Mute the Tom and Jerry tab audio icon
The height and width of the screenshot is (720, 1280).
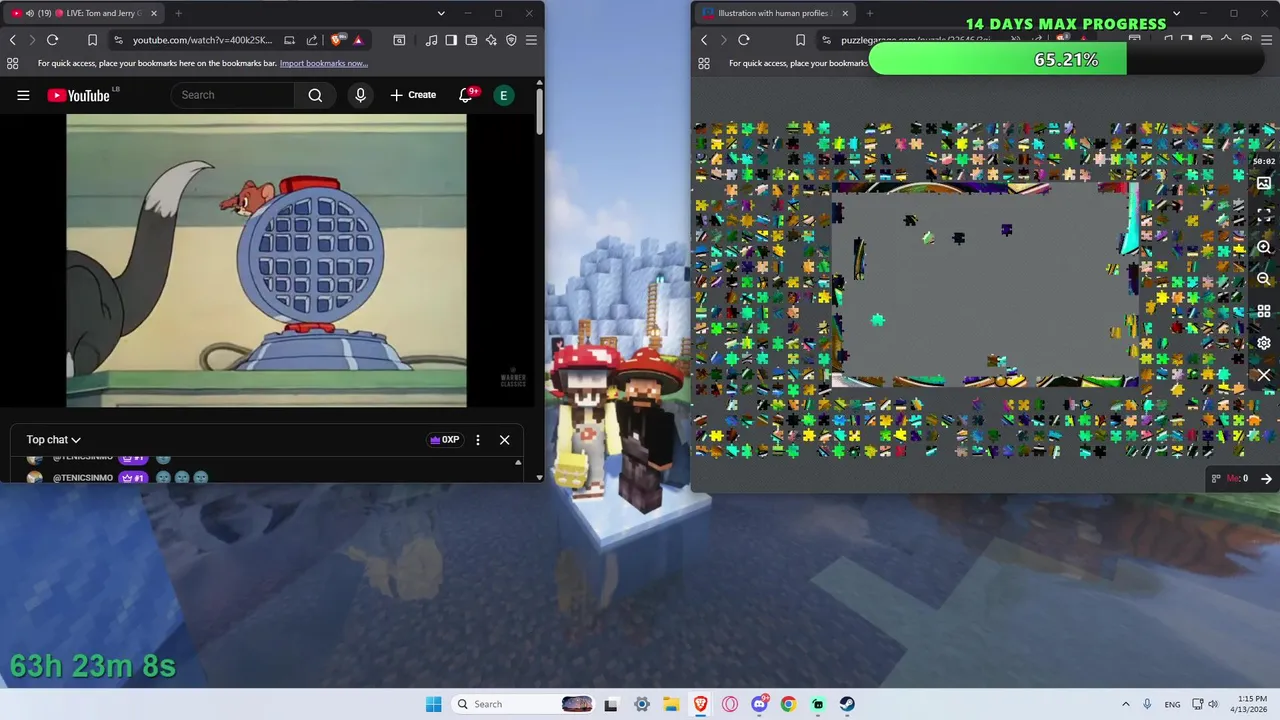[x=29, y=13]
